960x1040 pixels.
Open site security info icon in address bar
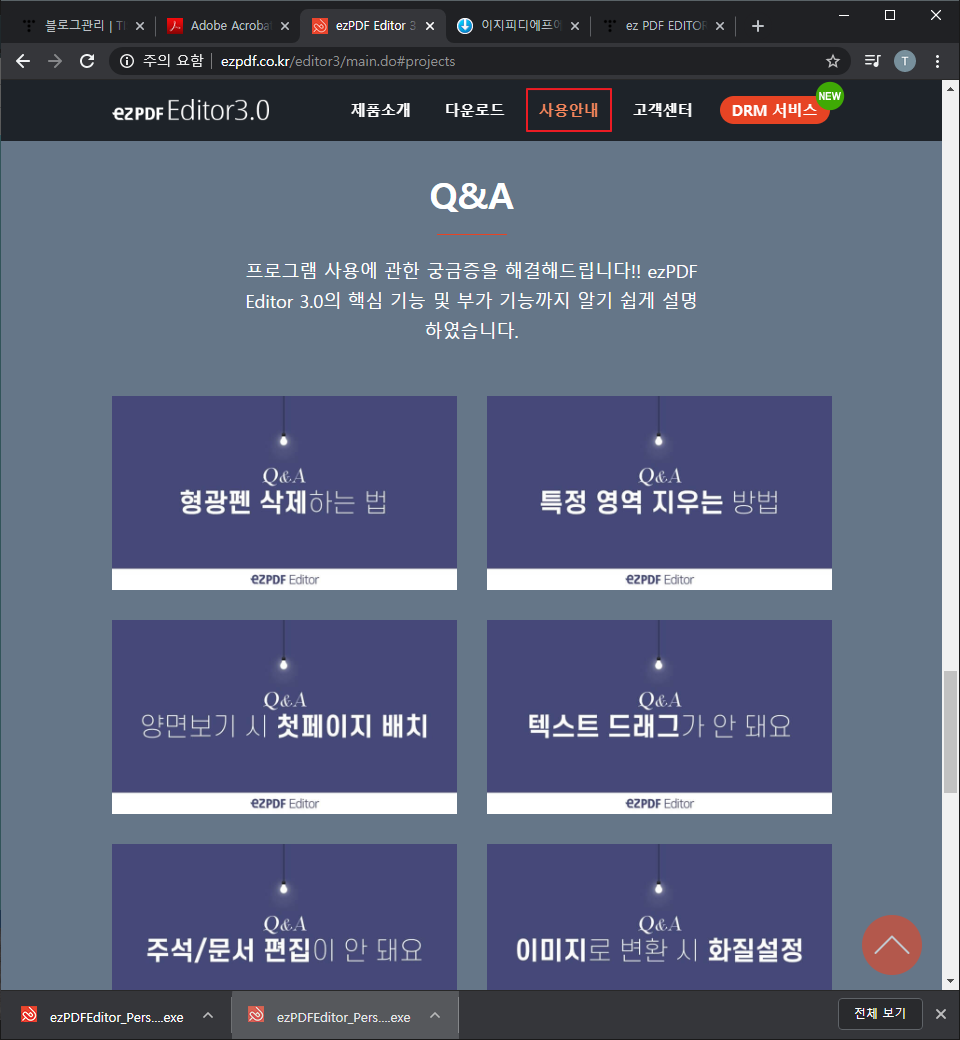127,61
